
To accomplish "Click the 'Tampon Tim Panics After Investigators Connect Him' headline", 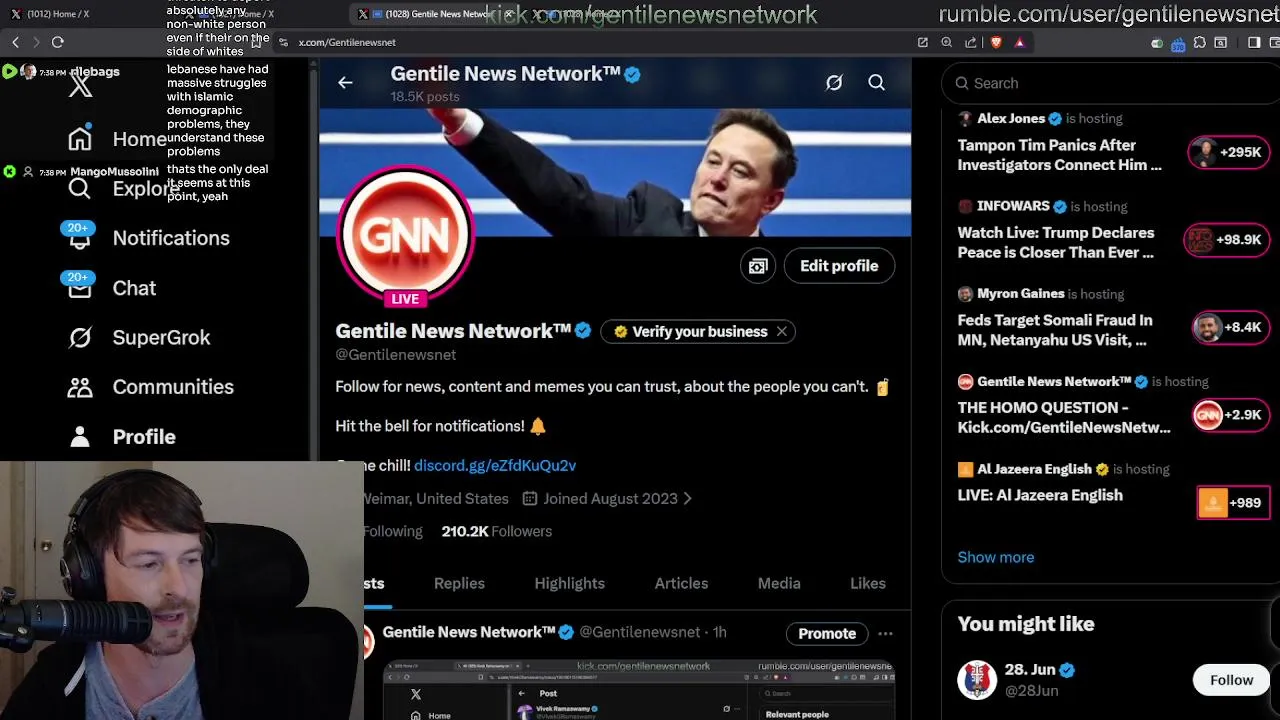I will tap(1059, 155).
